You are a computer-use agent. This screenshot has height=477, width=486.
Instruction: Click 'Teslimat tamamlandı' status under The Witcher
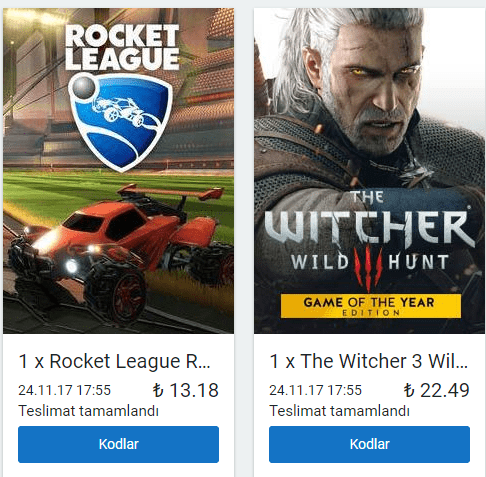[339, 411]
